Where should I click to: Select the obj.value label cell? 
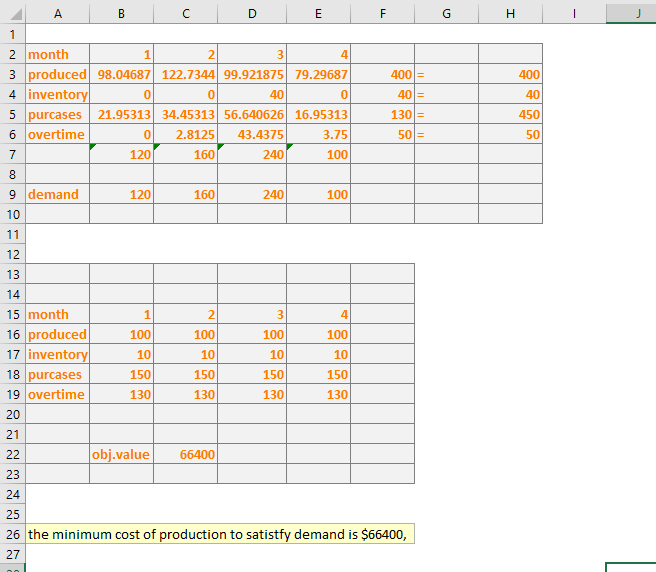pos(122,454)
